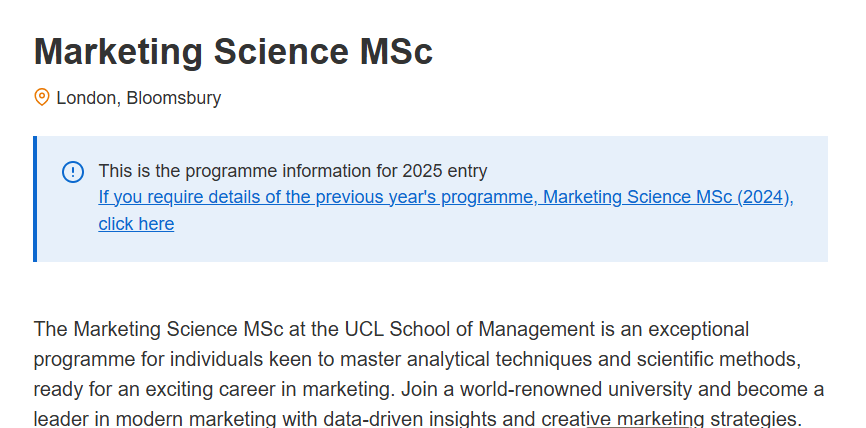The width and height of the screenshot is (866, 428).
Task: Click 'UCL School of Management' in the paragraph
Action: pos(470,329)
